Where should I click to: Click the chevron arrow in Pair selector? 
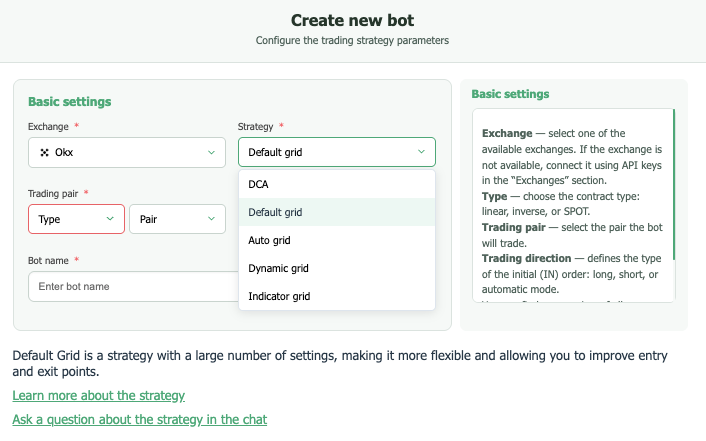coord(211,219)
